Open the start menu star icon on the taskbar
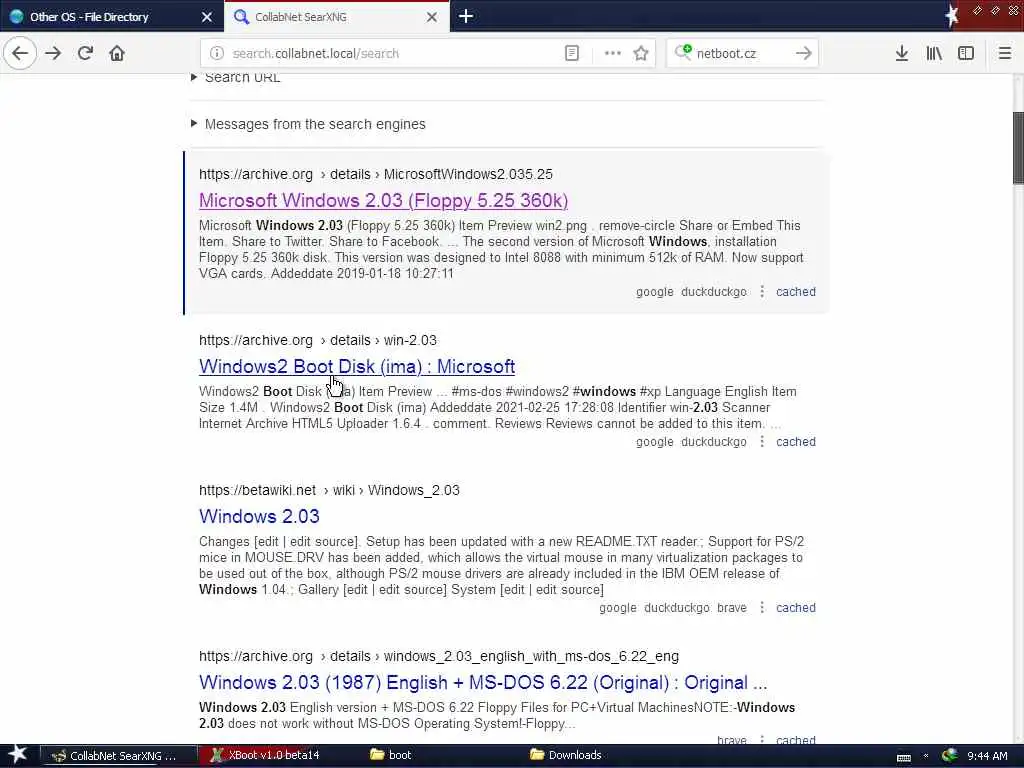The width and height of the screenshot is (1024, 768). pos(18,754)
